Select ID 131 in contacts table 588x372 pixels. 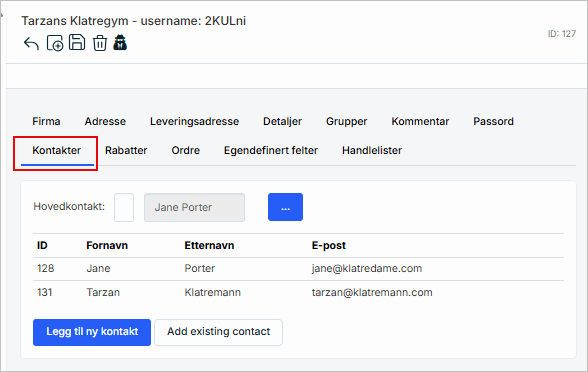45,292
